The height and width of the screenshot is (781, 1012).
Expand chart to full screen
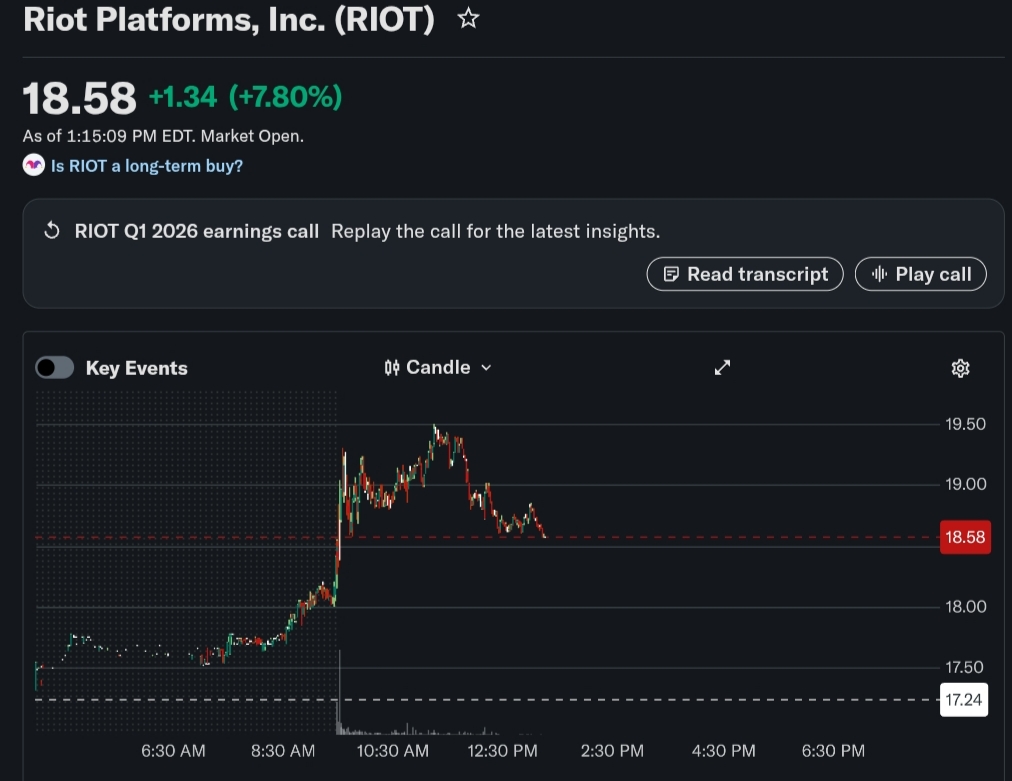click(x=722, y=367)
